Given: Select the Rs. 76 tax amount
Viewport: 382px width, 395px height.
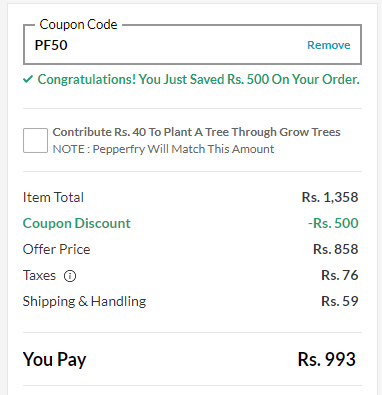Looking at the screenshot, I should (x=340, y=275).
